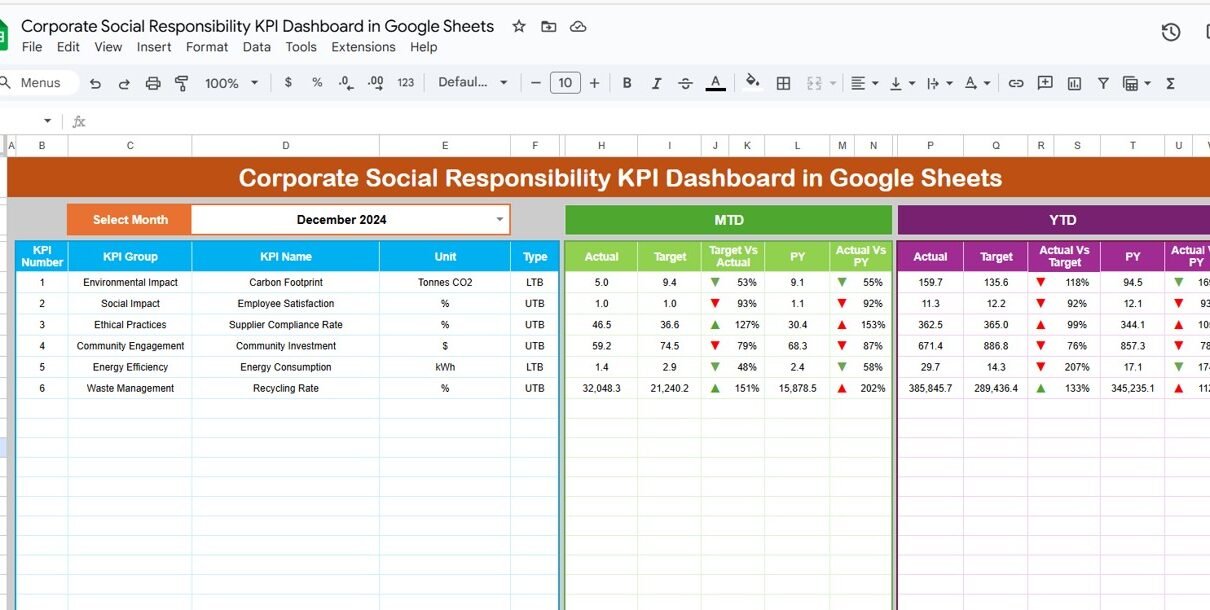Click the 32,048.3 MTD actual value
This screenshot has height=610, width=1210.
point(601,388)
